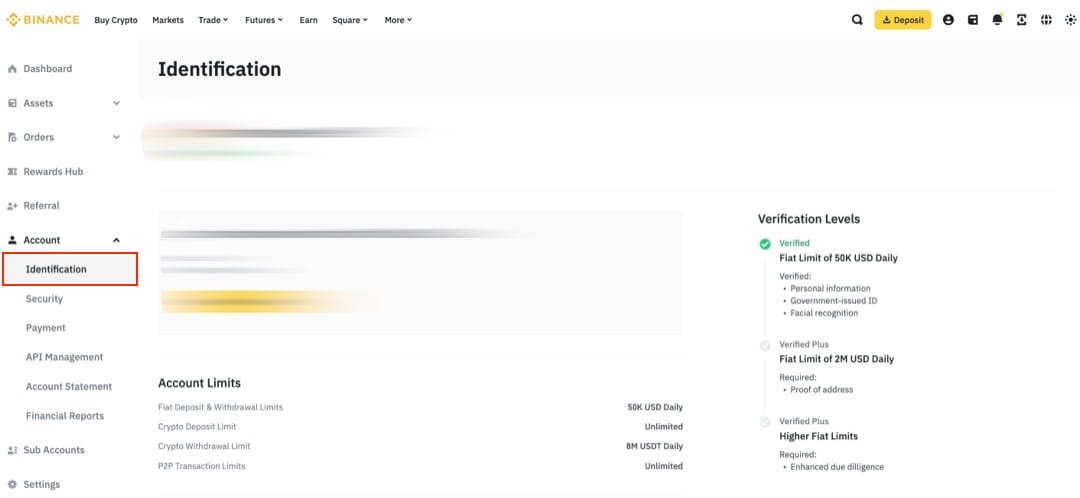Open the language globe icon
Viewport: 1080px width, 498px height.
pos(1046,20)
